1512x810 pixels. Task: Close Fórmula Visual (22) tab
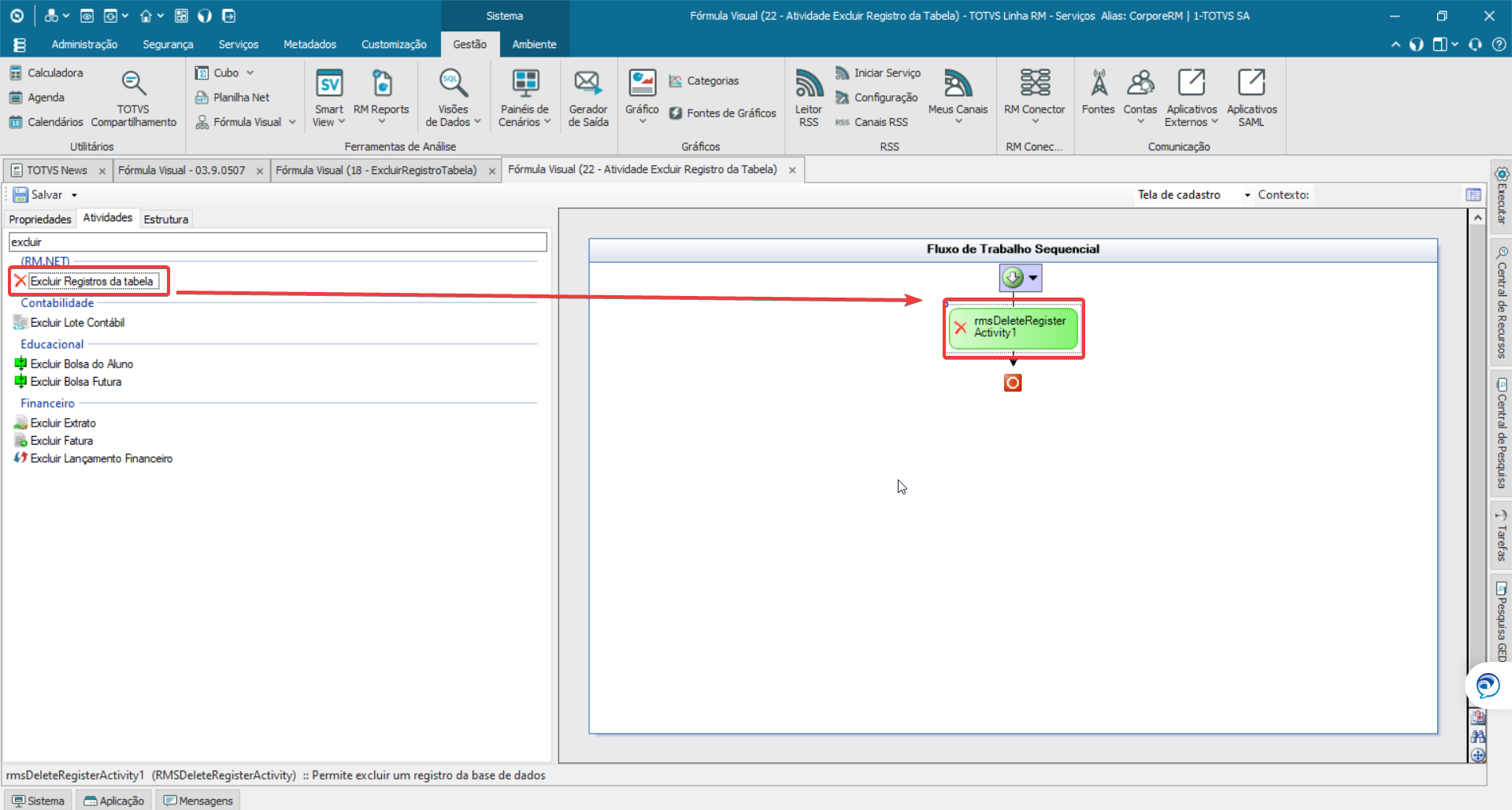pos(792,170)
